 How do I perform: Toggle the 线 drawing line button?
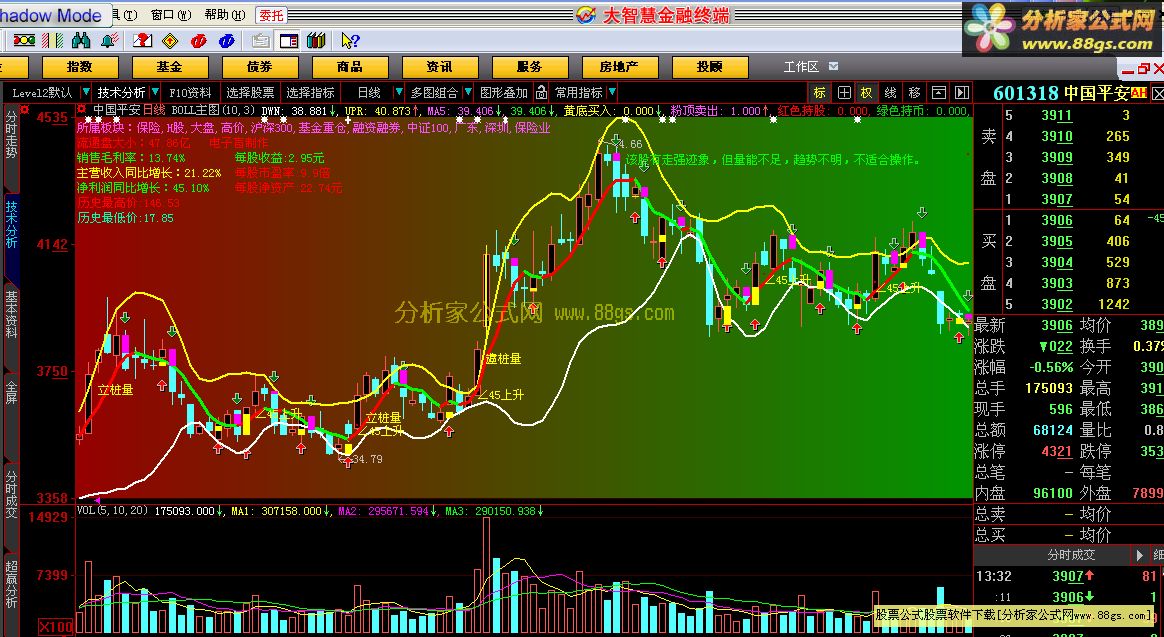tap(890, 93)
